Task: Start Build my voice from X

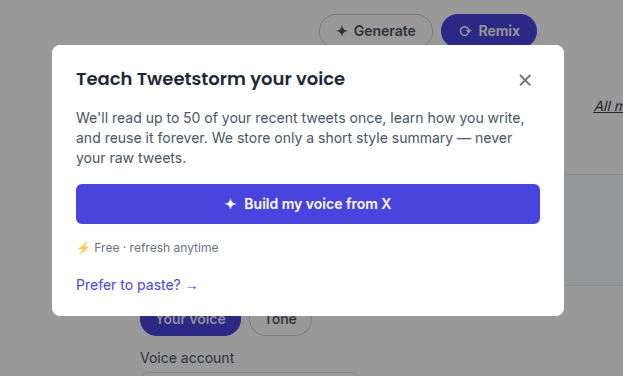Action: (x=308, y=204)
